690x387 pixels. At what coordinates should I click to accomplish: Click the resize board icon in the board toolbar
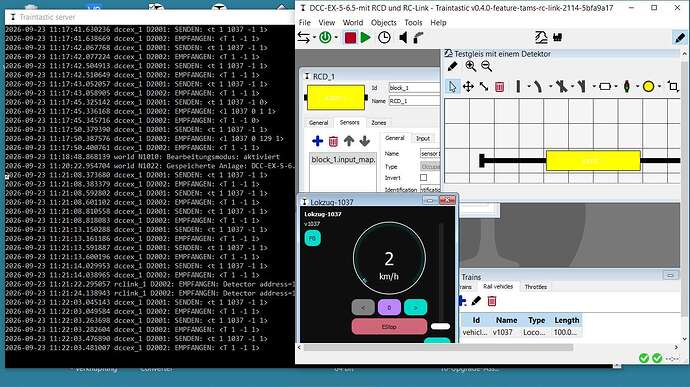(673, 86)
